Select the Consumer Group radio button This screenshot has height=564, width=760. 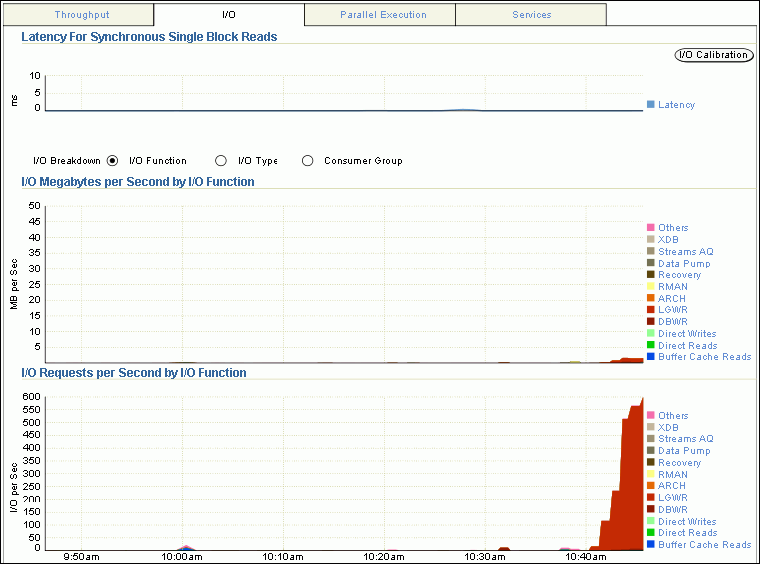click(x=308, y=161)
